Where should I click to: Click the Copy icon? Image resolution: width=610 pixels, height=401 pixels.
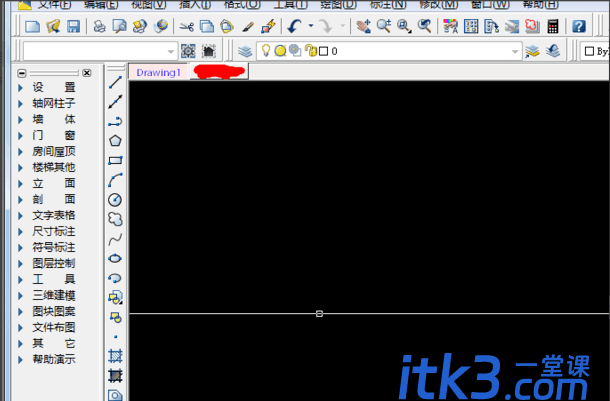(x=207, y=26)
